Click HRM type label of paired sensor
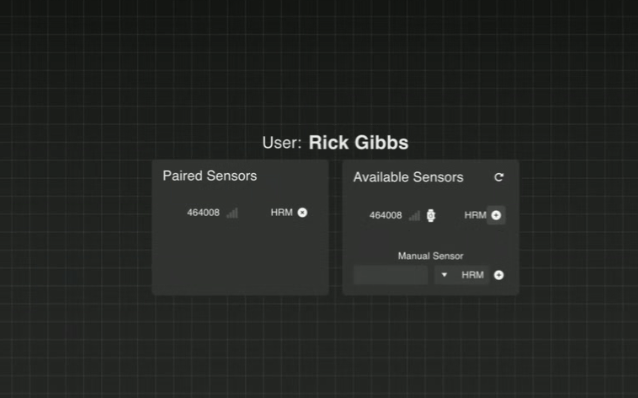The height and width of the screenshot is (398, 638). (282, 212)
